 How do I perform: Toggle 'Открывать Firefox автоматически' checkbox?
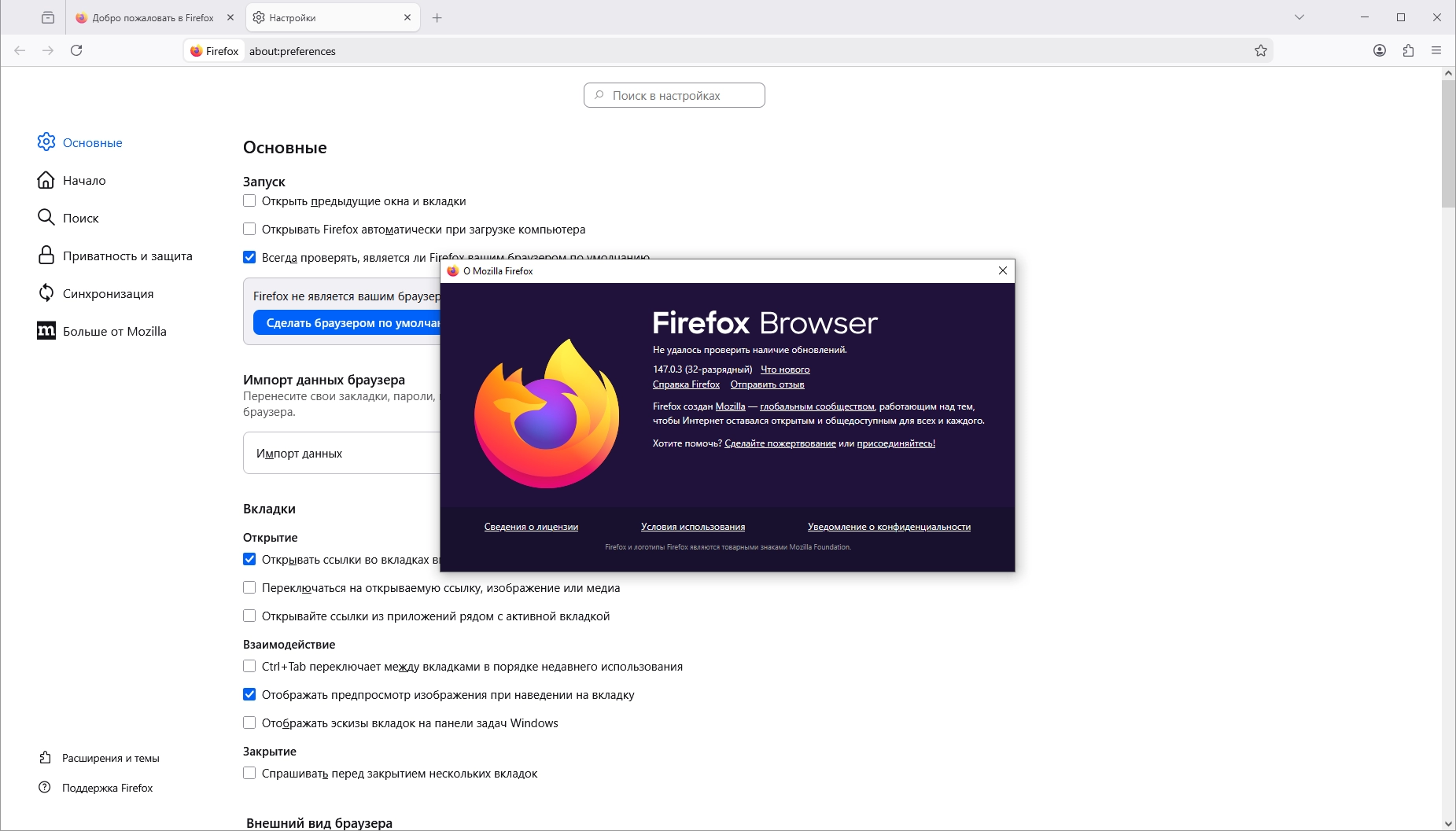(x=249, y=229)
